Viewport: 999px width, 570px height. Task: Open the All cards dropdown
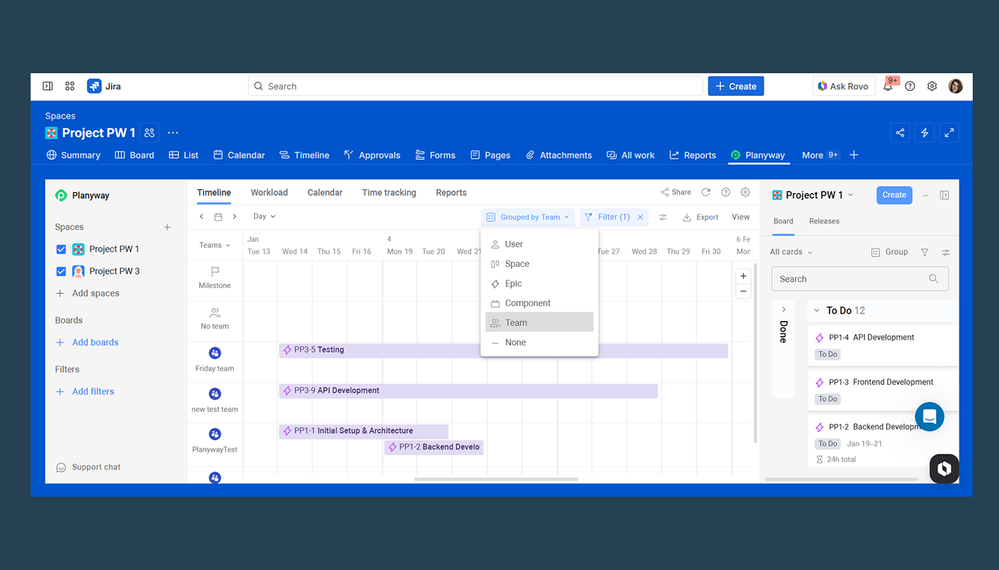click(x=791, y=252)
